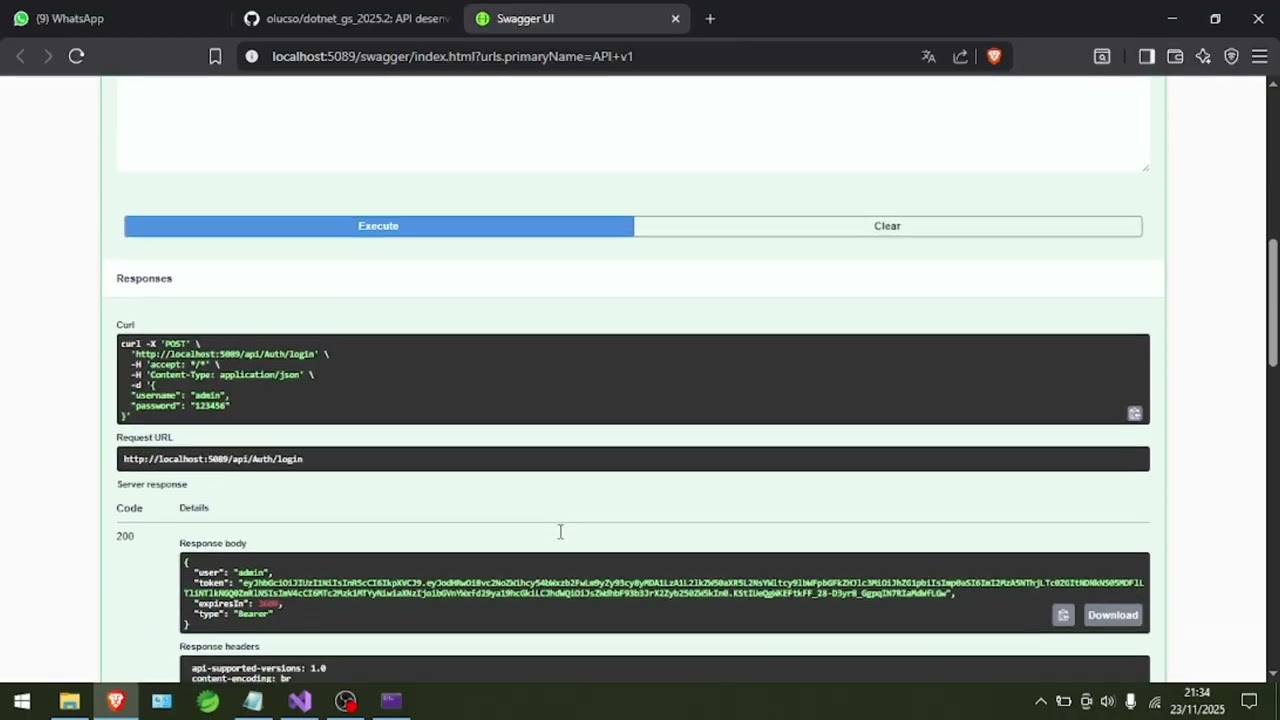
Task: Click the "Server response" label
Action: point(152,484)
